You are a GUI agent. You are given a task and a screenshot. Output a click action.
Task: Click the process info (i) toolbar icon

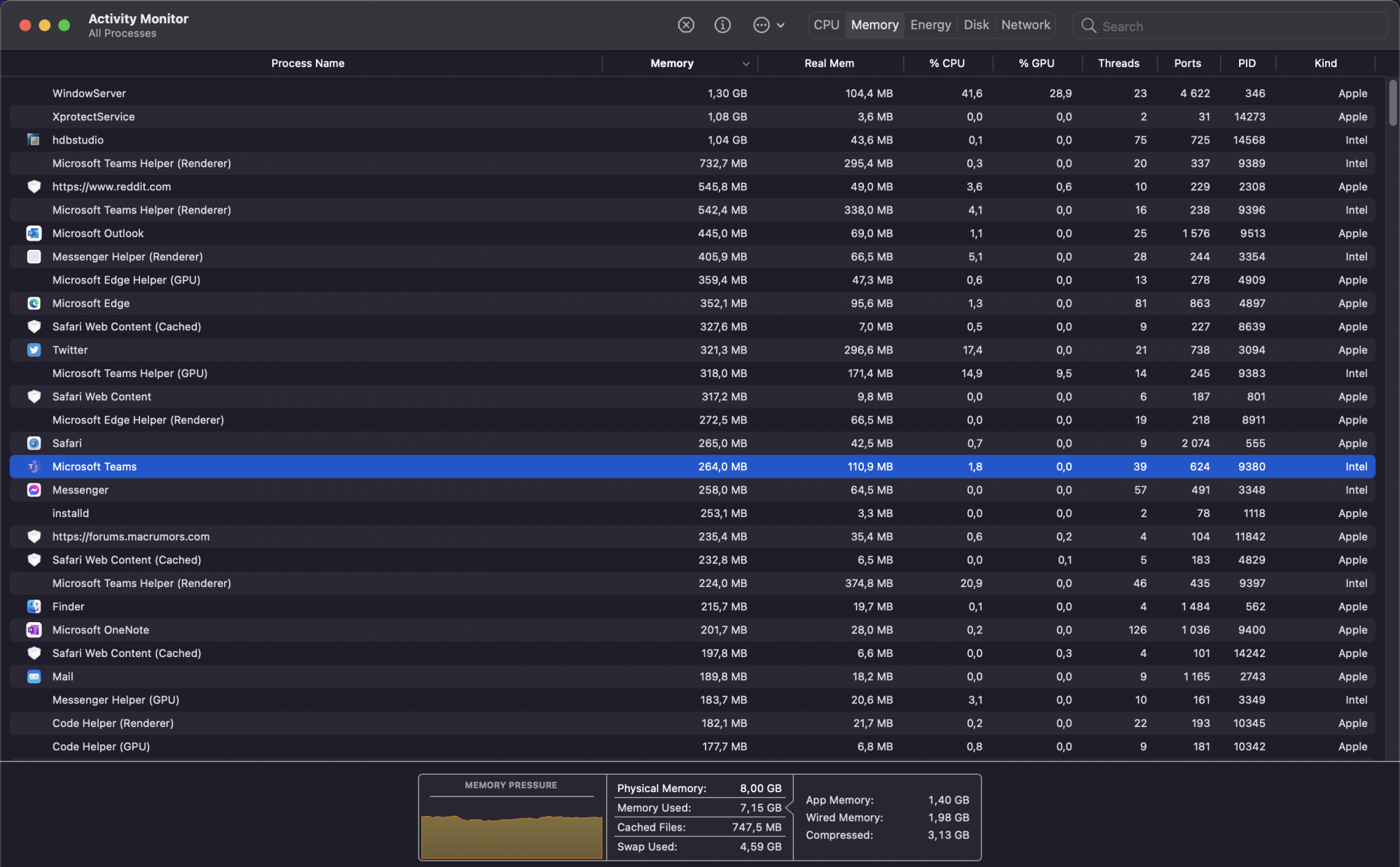click(722, 25)
